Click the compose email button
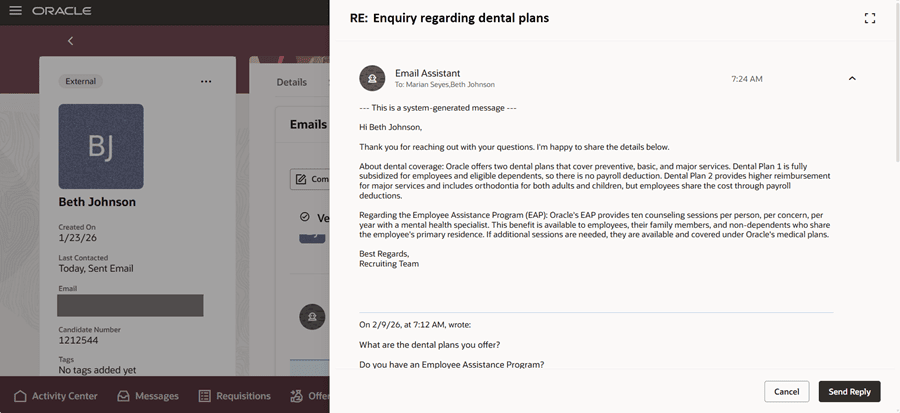This screenshot has height=413, width=900. pos(310,179)
